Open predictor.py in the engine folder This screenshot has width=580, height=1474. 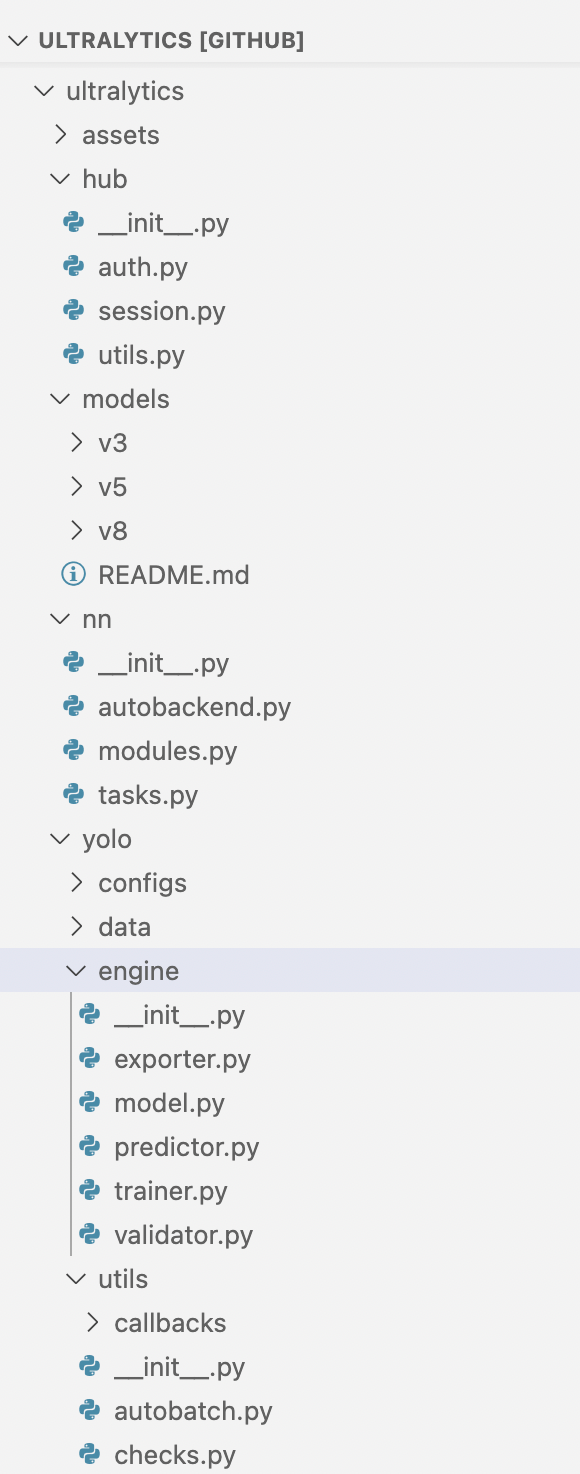(x=187, y=1146)
